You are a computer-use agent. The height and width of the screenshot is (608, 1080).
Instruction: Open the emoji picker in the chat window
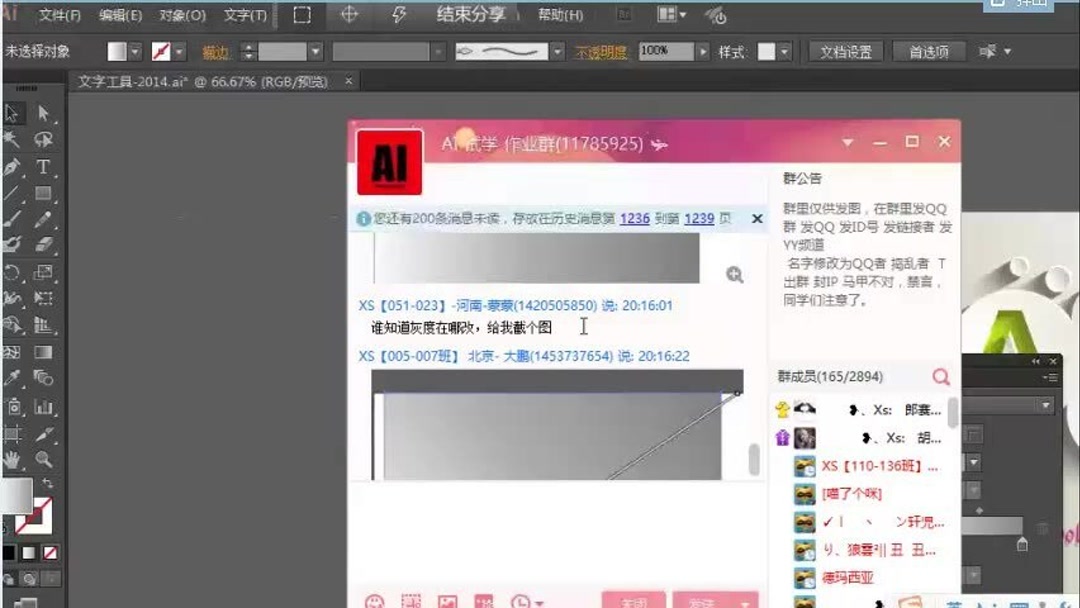click(375, 602)
